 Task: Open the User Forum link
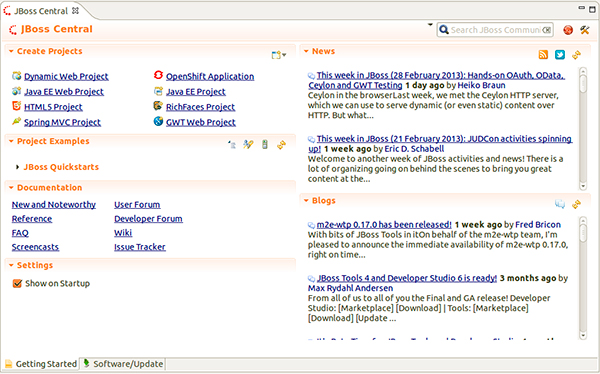(x=137, y=205)
